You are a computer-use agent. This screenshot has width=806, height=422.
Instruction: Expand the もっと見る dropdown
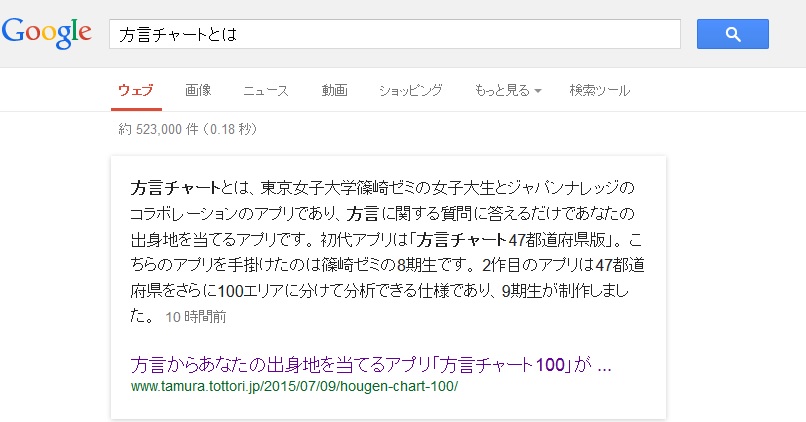(x=508, y=90)
